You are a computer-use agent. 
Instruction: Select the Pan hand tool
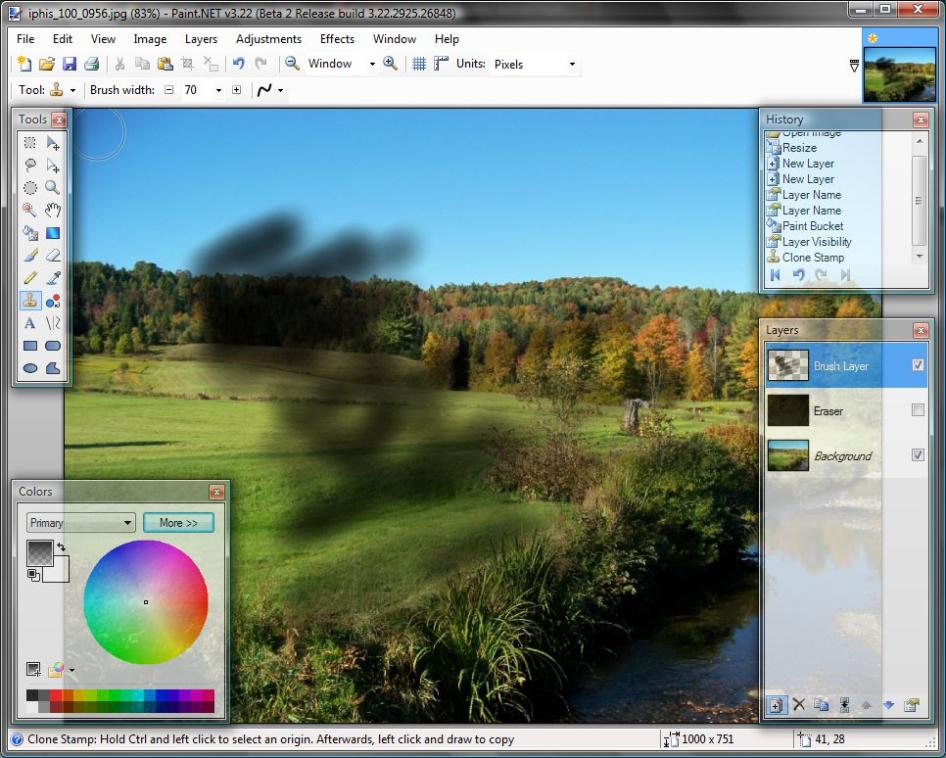pyautogui.click(x=53, y=210)
